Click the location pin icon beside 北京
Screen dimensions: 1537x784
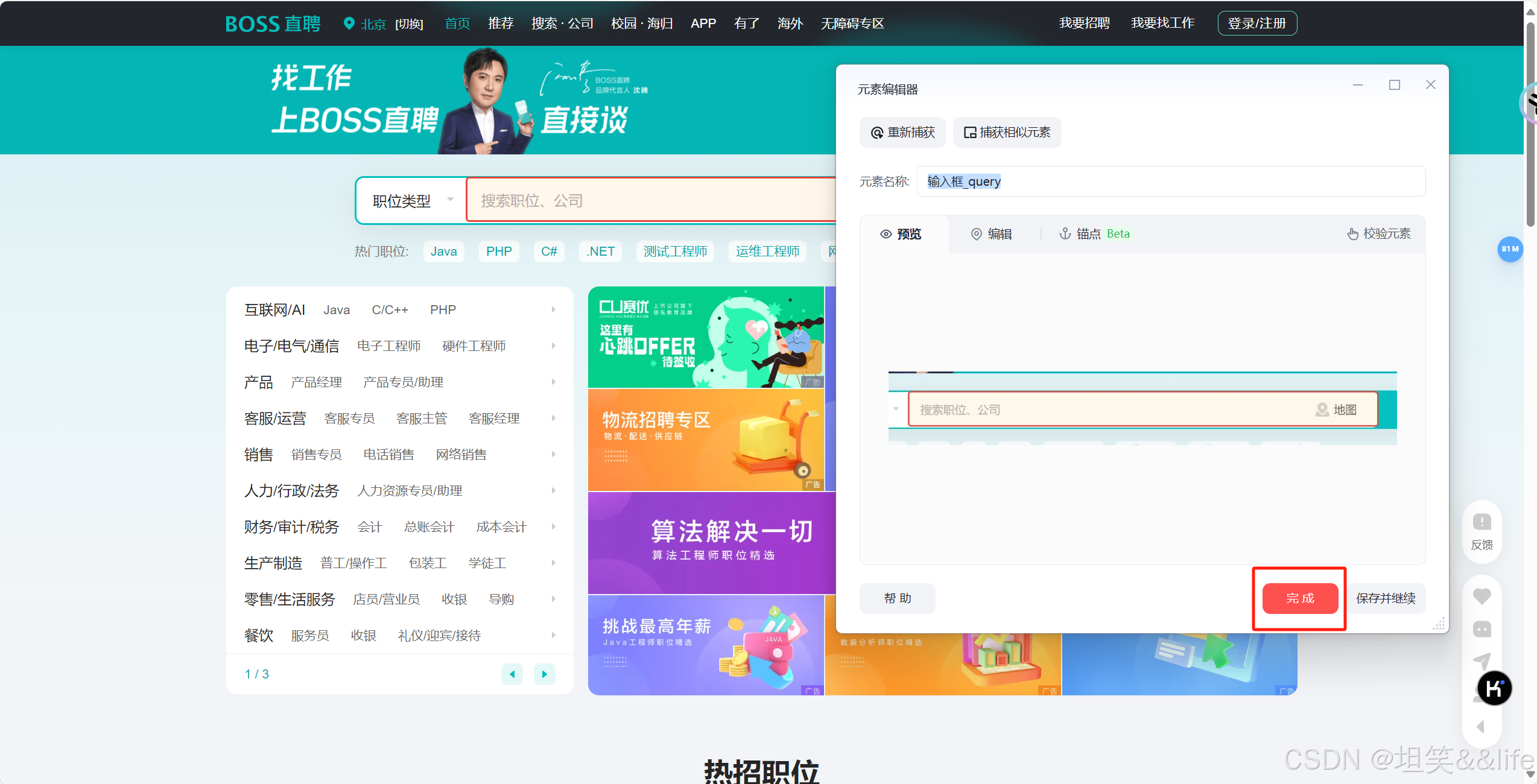pos(349,24)
